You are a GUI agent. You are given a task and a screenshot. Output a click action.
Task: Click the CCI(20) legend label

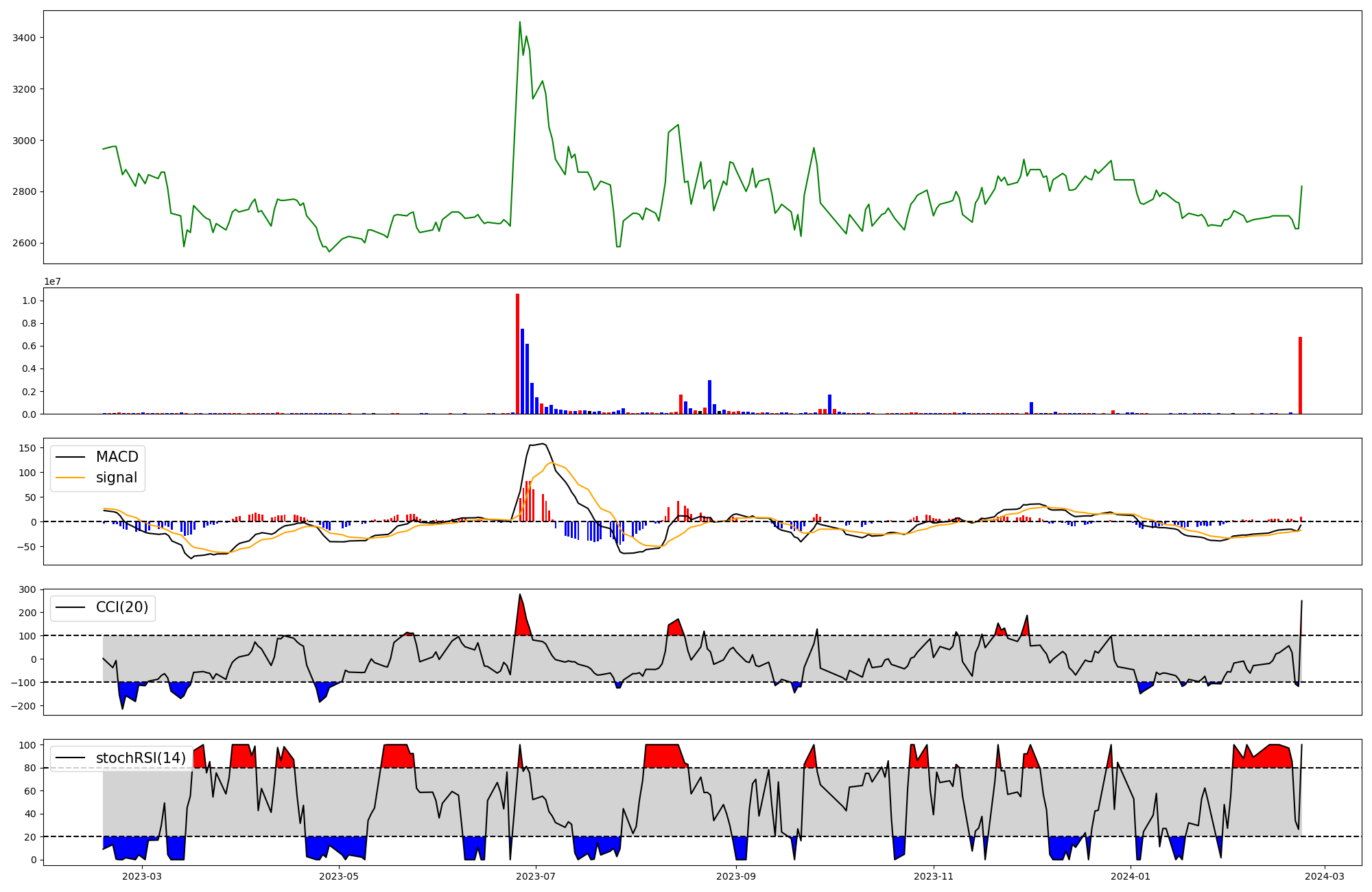point(122,607)
